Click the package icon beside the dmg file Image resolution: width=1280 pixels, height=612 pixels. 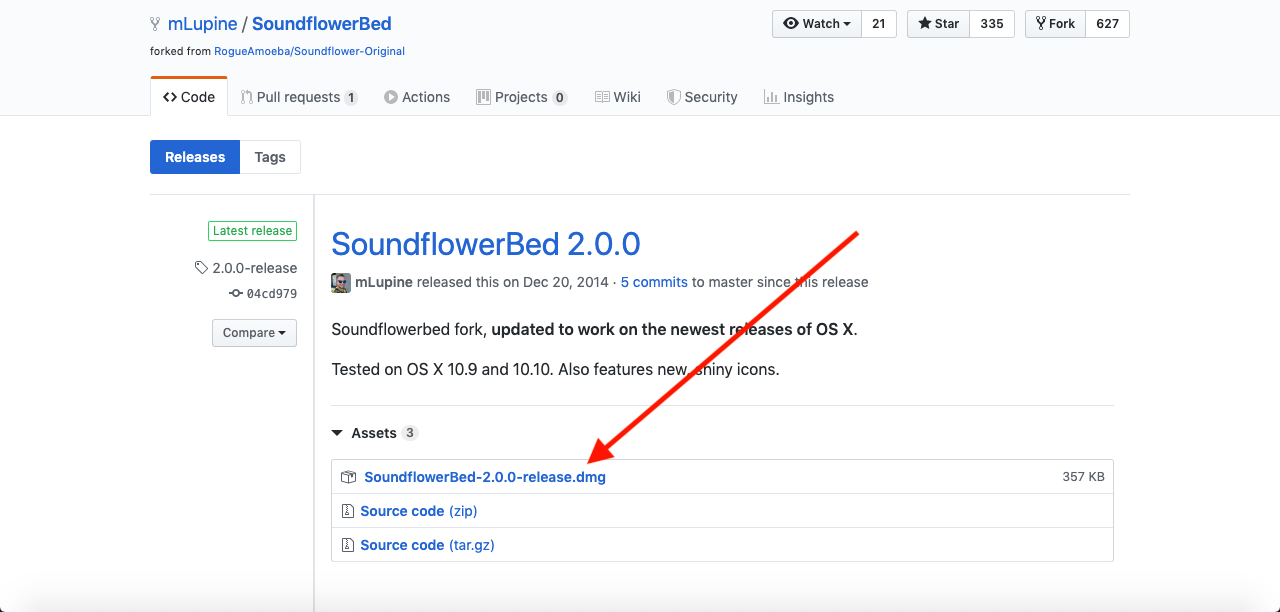(x=348, y=477)
